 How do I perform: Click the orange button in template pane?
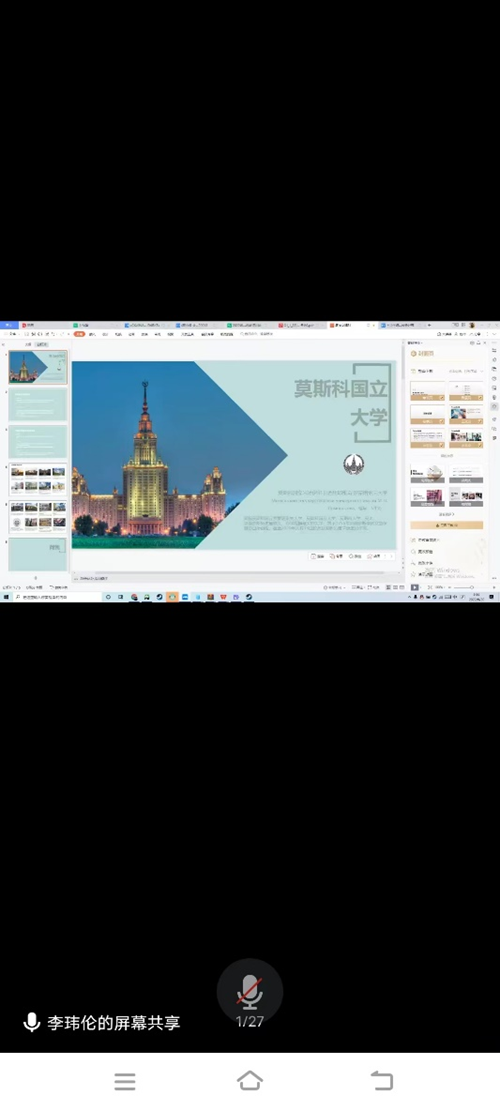coord(447,525)
